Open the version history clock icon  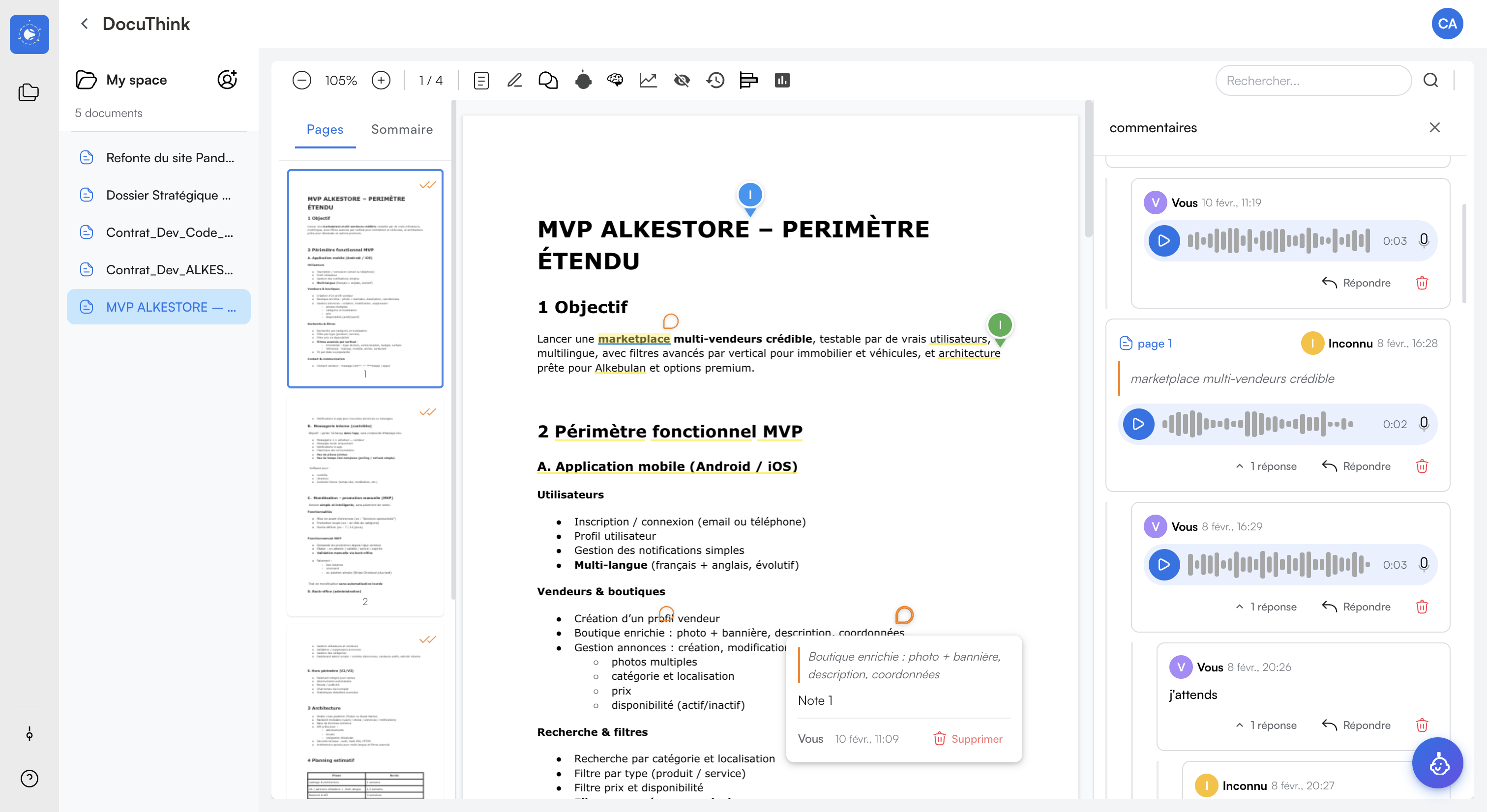[x=715, y=80]
